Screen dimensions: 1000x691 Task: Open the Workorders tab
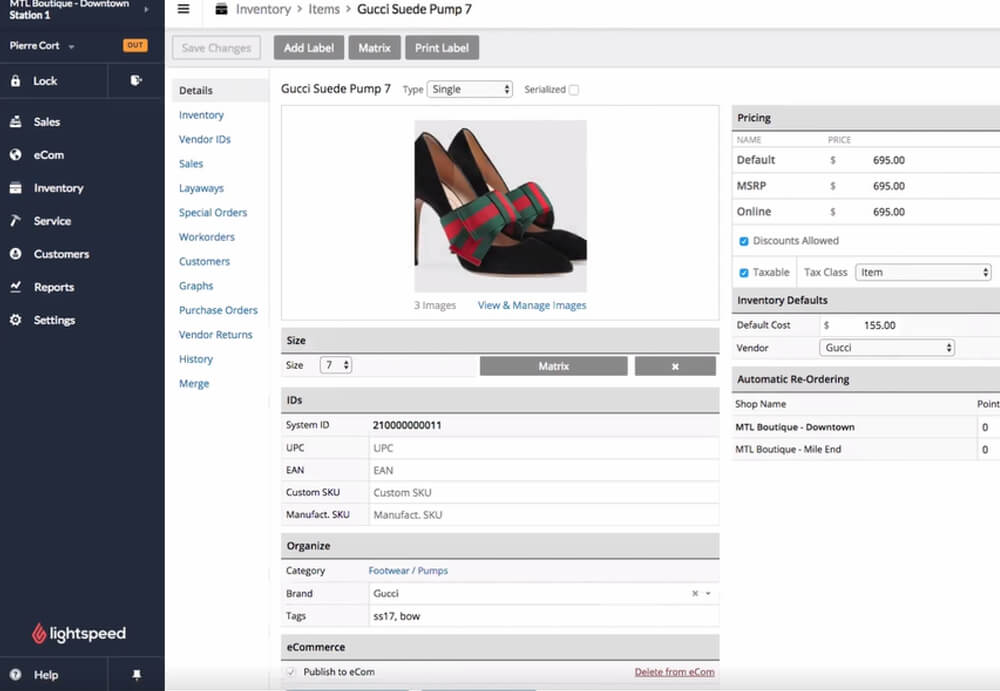[x=207, y=237]
